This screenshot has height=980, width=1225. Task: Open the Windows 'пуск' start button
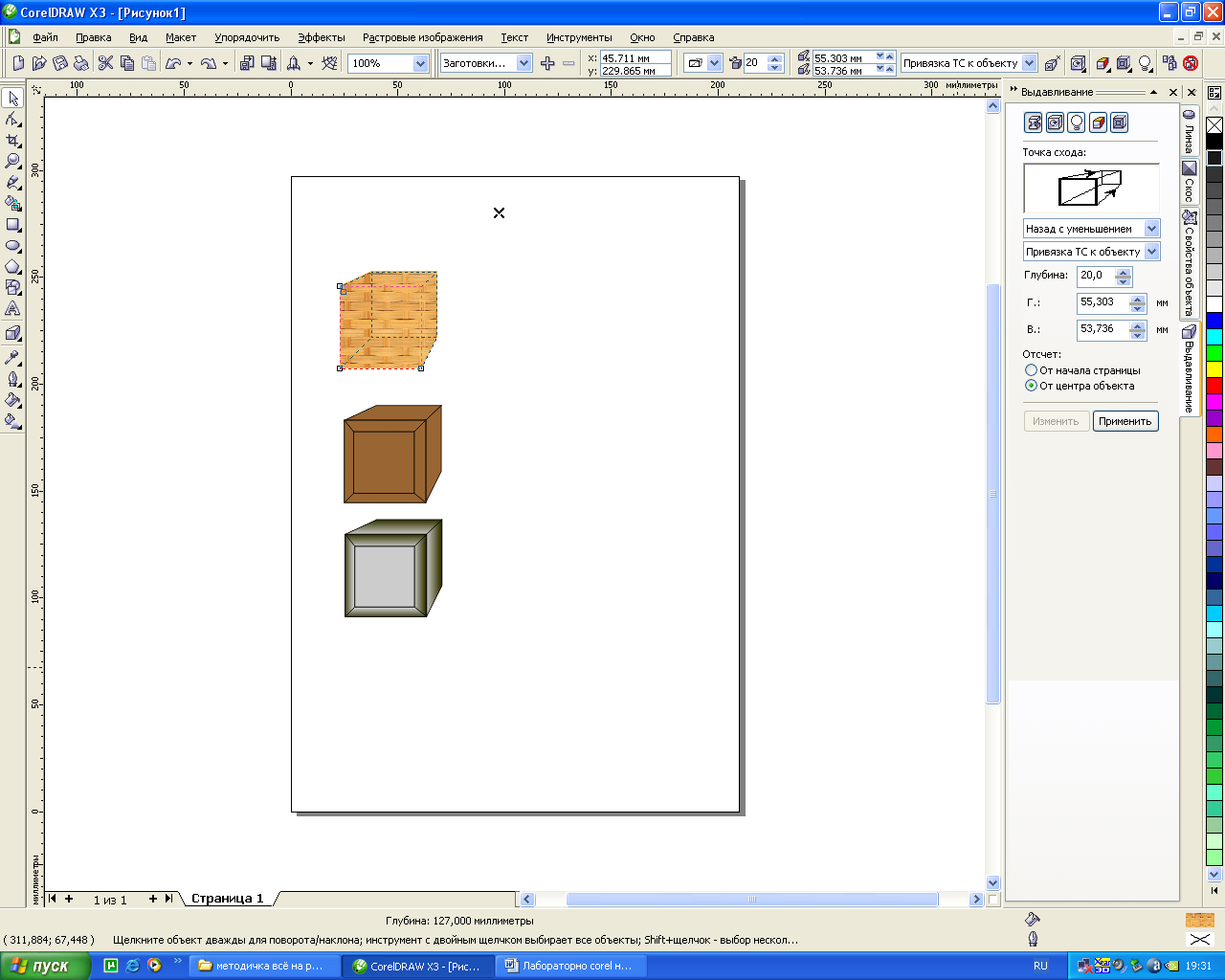[45, 966]
